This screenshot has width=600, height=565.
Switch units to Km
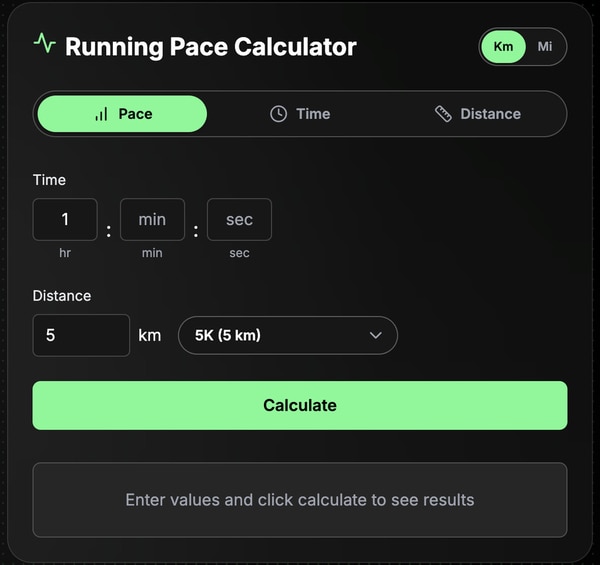point(503,47)
